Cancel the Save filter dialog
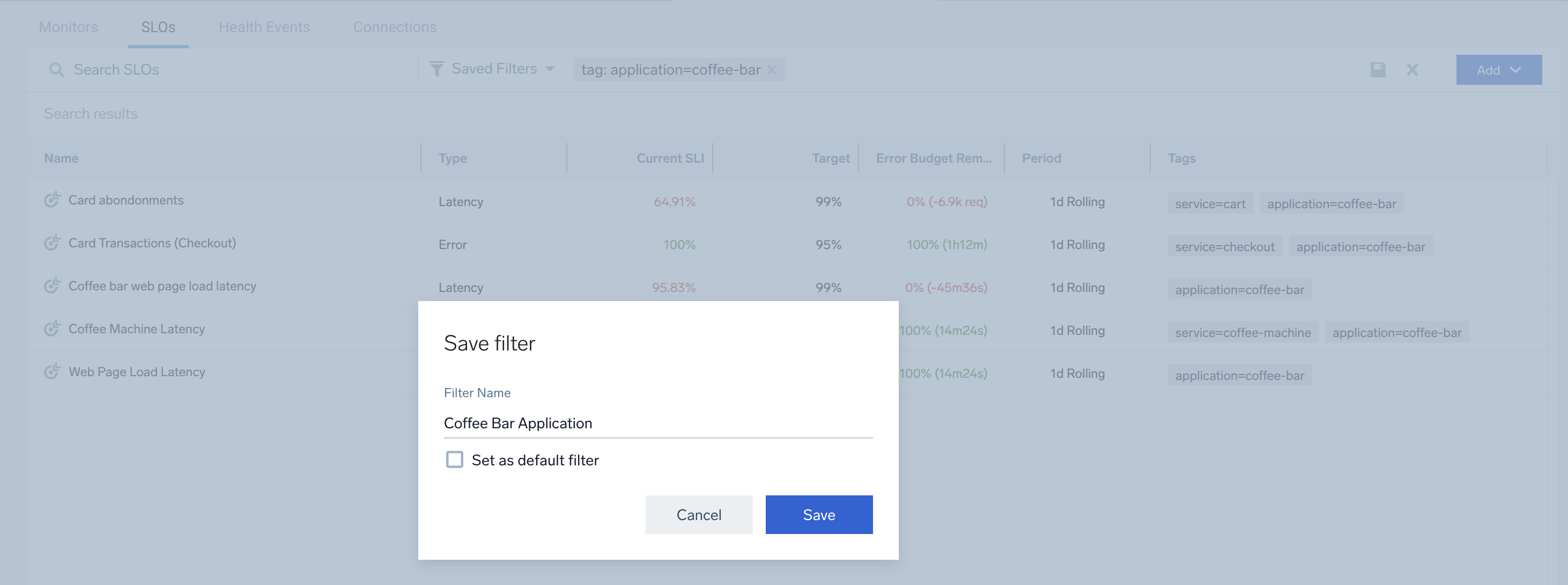Viewport: 1568px width, 585px height. tap(699, 515)
